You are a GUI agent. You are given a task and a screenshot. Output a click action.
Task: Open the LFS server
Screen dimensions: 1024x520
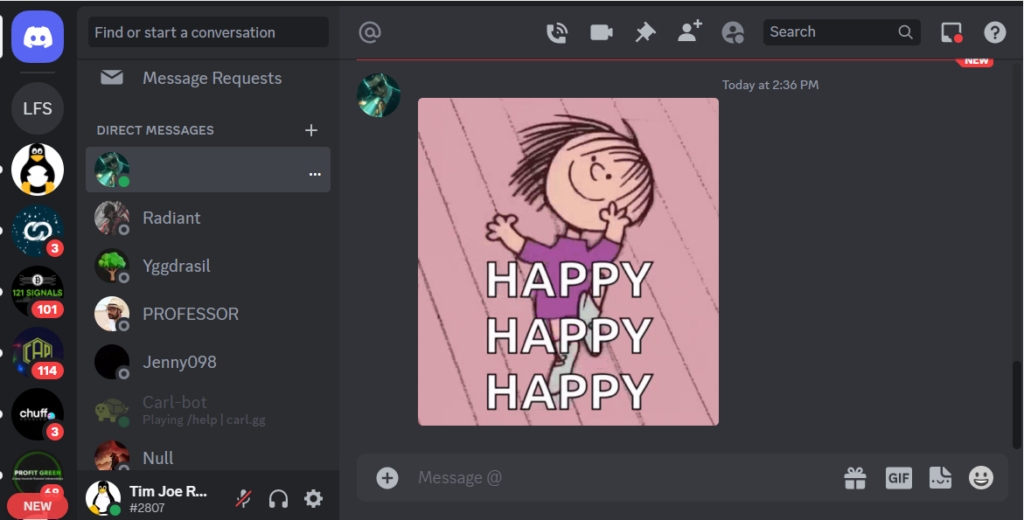[x=37, y=108]
